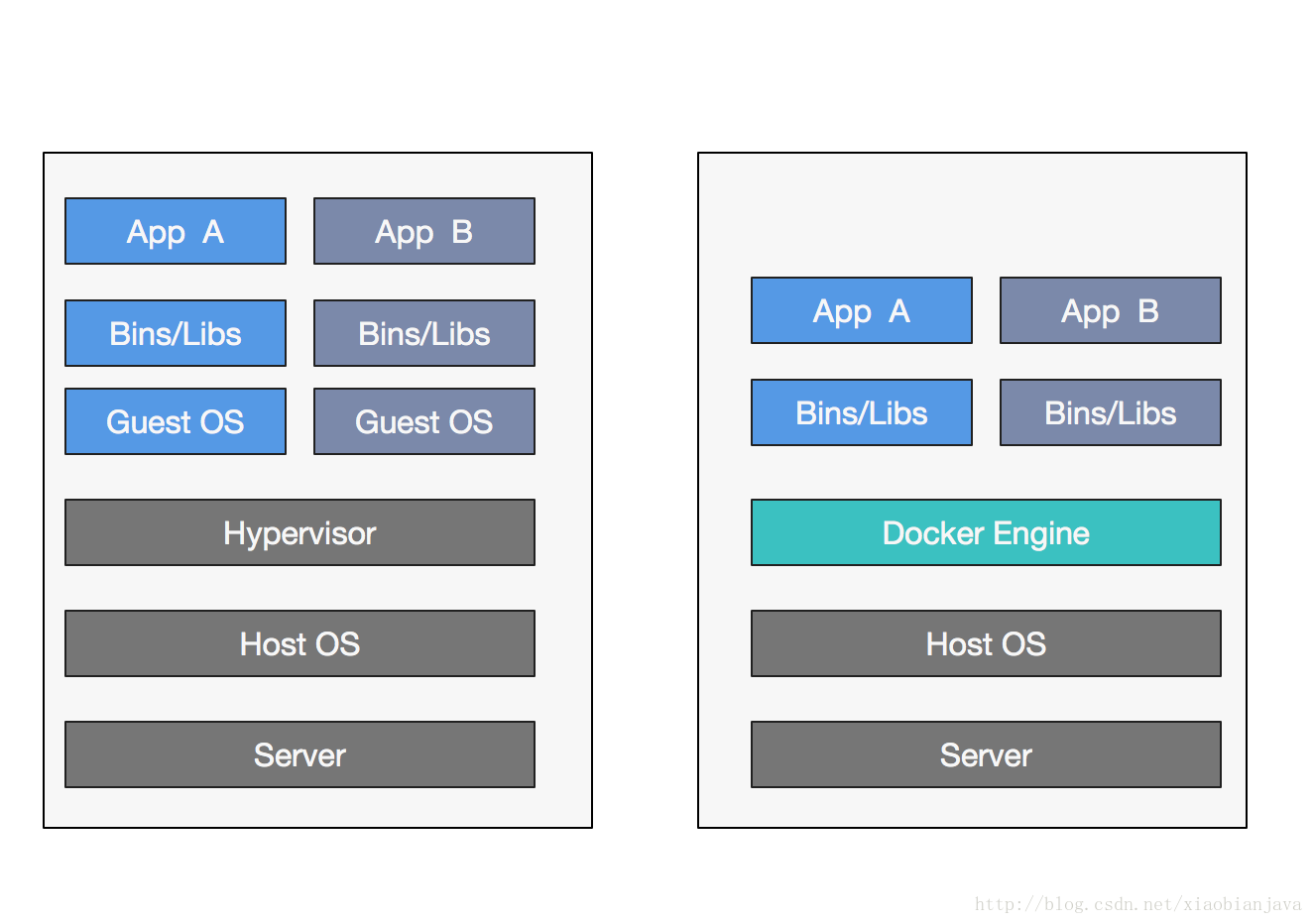Click the App B box in the VM diagram
The image size is (1313, 924).
424,231
